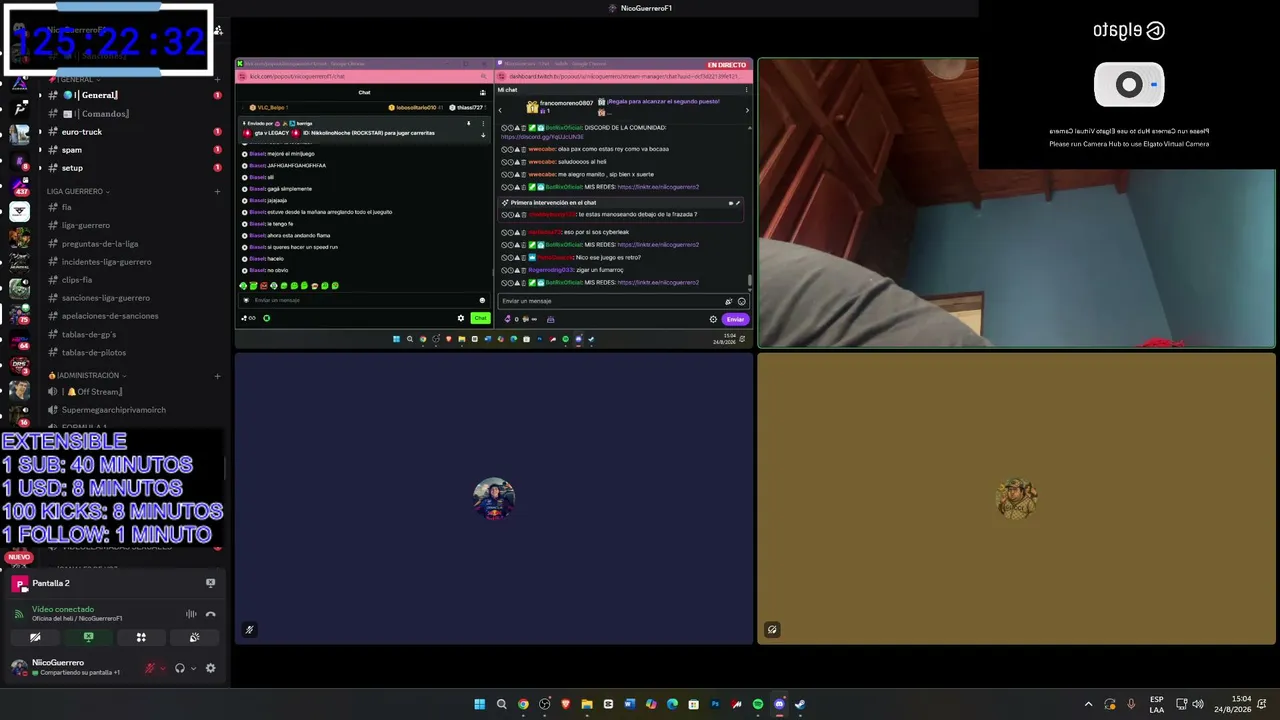The width and height of the screenshot is (1280, 720).
Task: Open the ESP LAA language switcher
Action: tap(1156, 704)
